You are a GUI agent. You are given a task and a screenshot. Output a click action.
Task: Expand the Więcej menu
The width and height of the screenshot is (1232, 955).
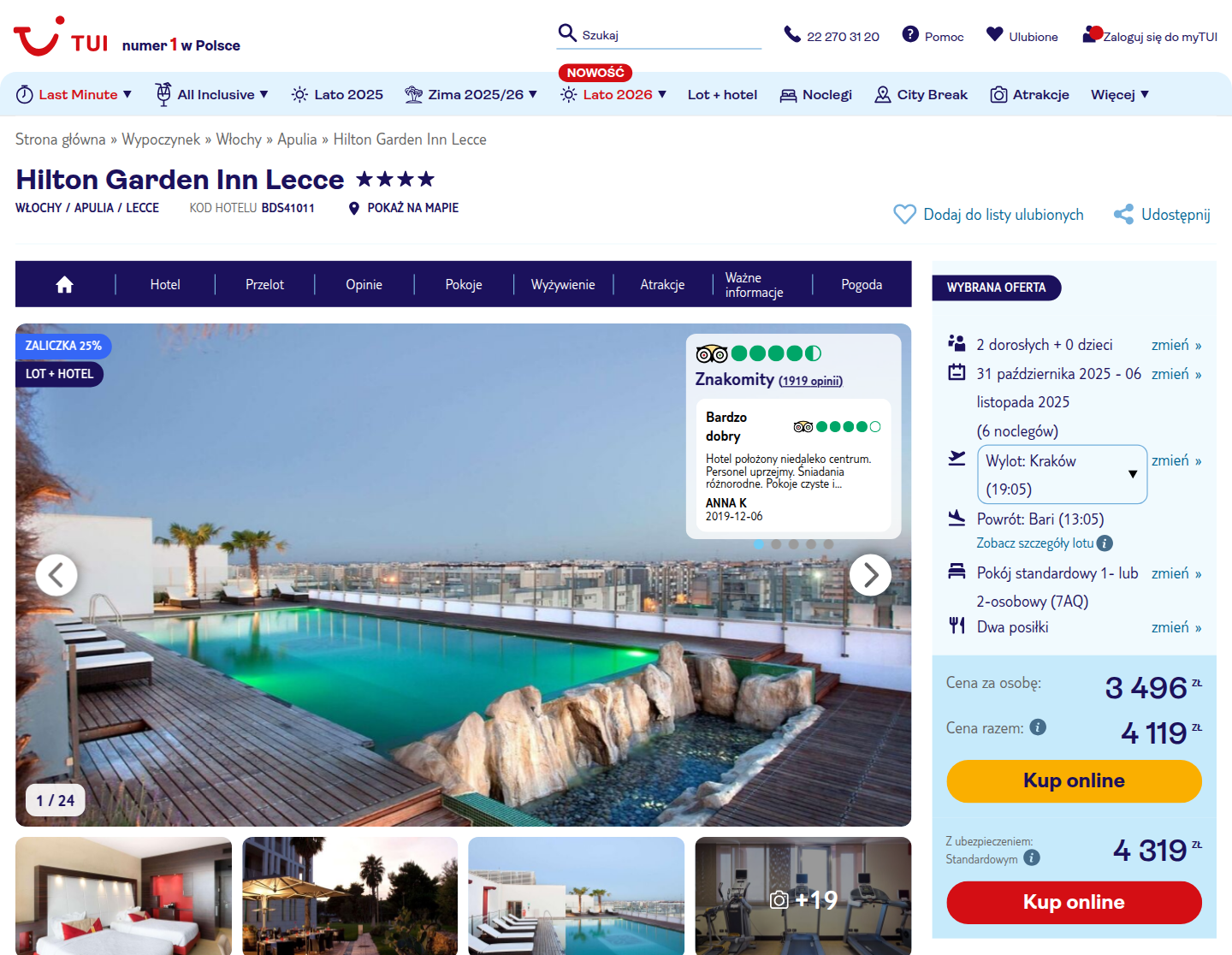1119,94
